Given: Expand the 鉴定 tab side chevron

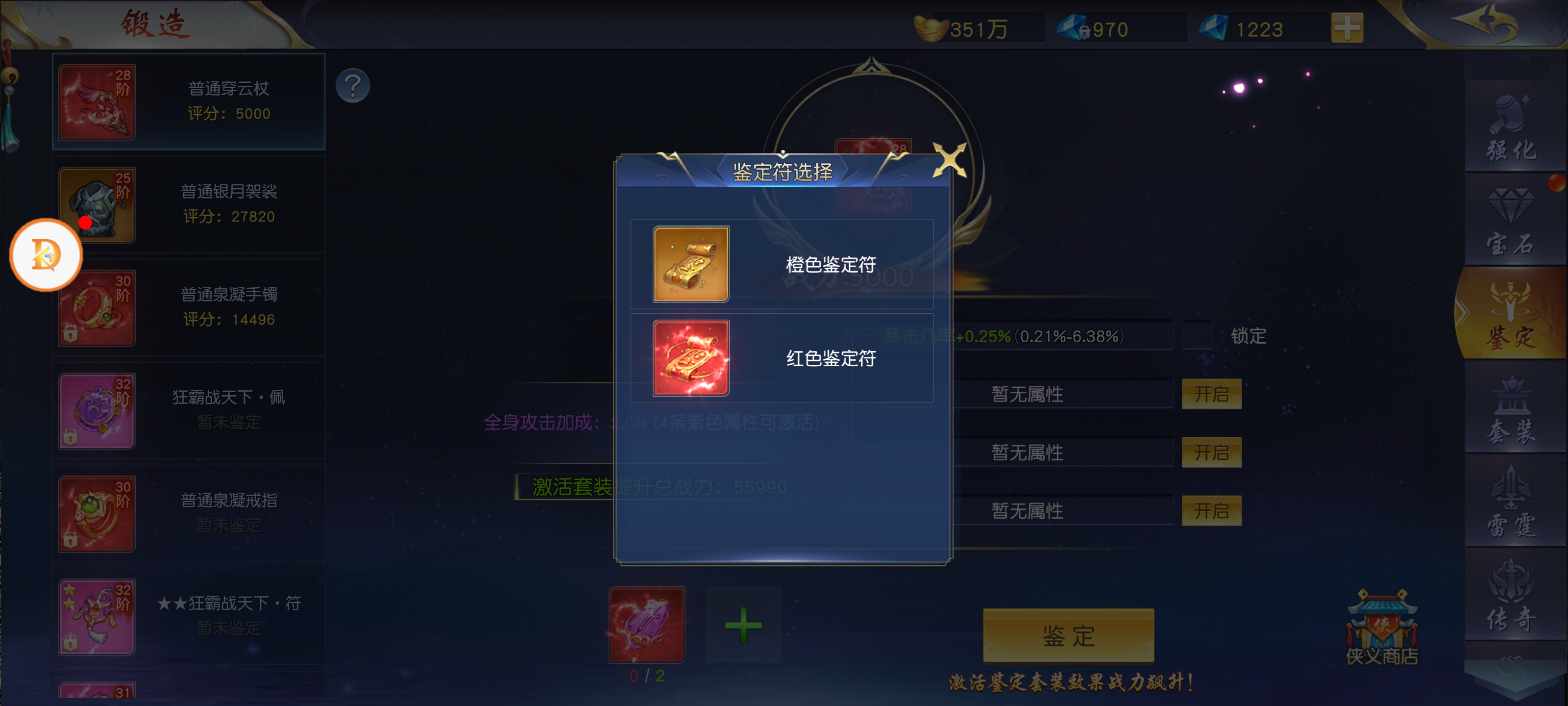Looking at the screenshot, I should (1462, 313).
